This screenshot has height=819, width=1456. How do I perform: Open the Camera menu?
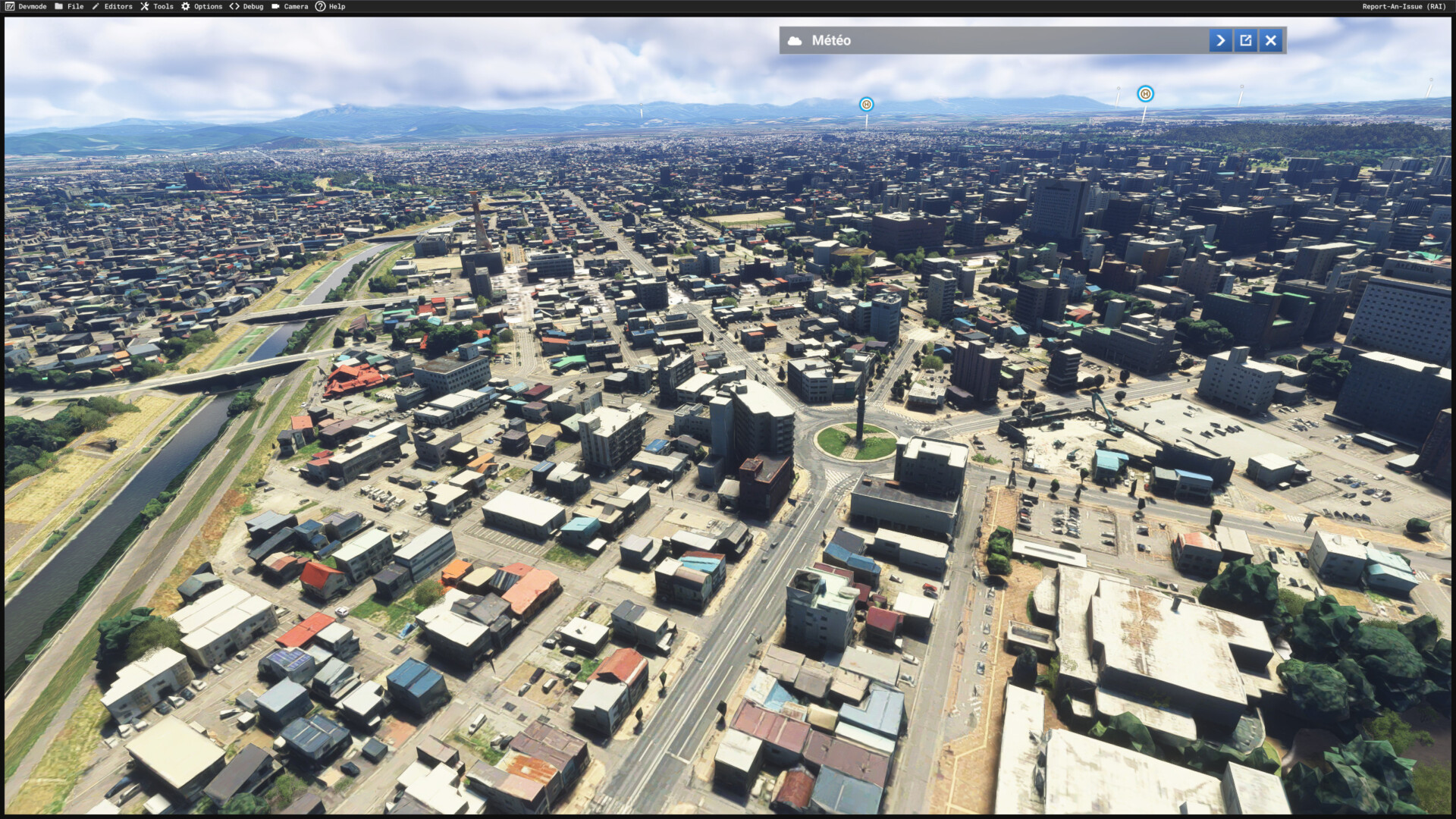click(296, 6)
